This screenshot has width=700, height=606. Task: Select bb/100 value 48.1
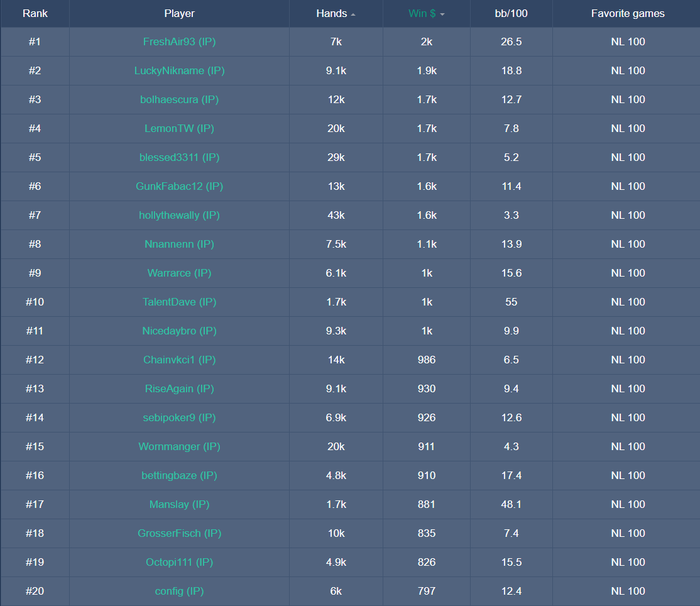tap(511, 504)
